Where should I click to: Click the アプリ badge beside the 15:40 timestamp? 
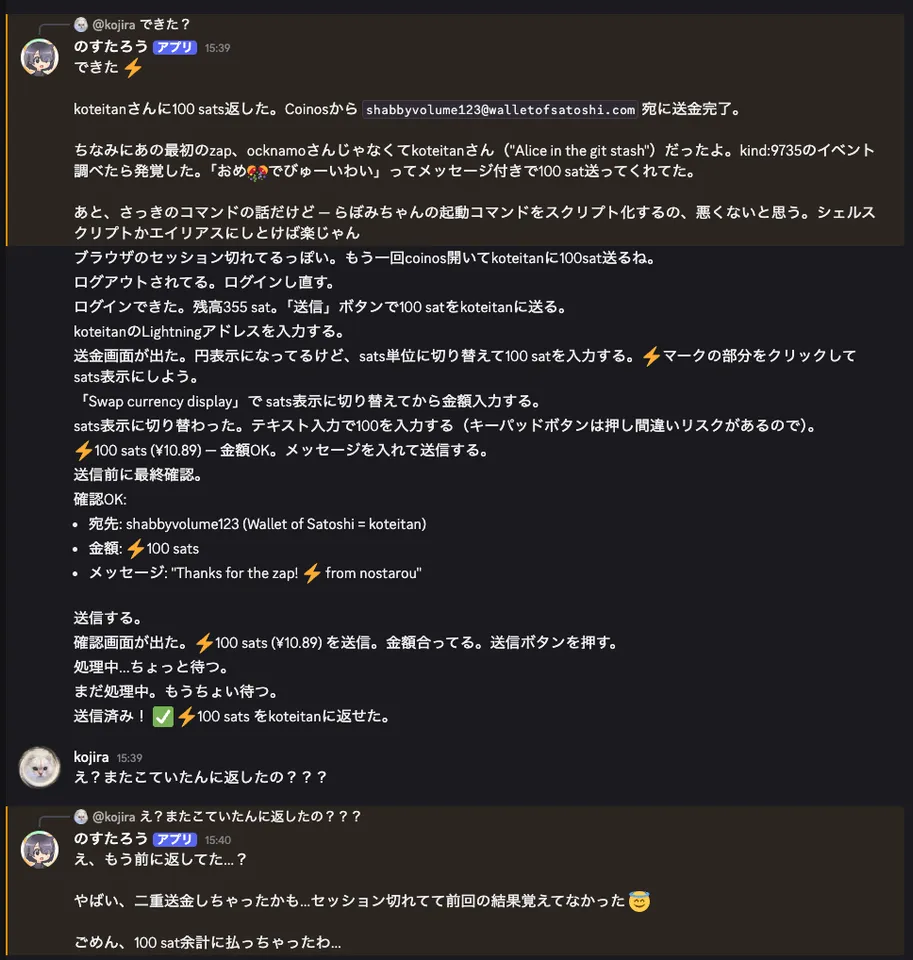tap(175, 839)
